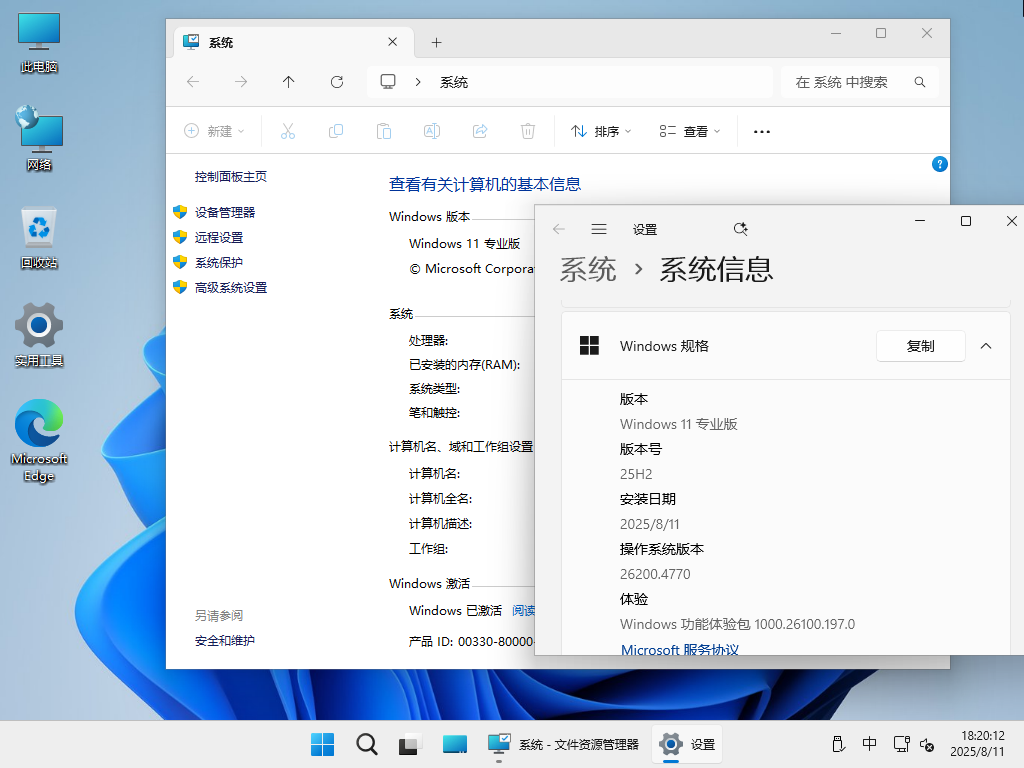
Task: Click the Delete trash icon in toolbar
Action: 528,131
